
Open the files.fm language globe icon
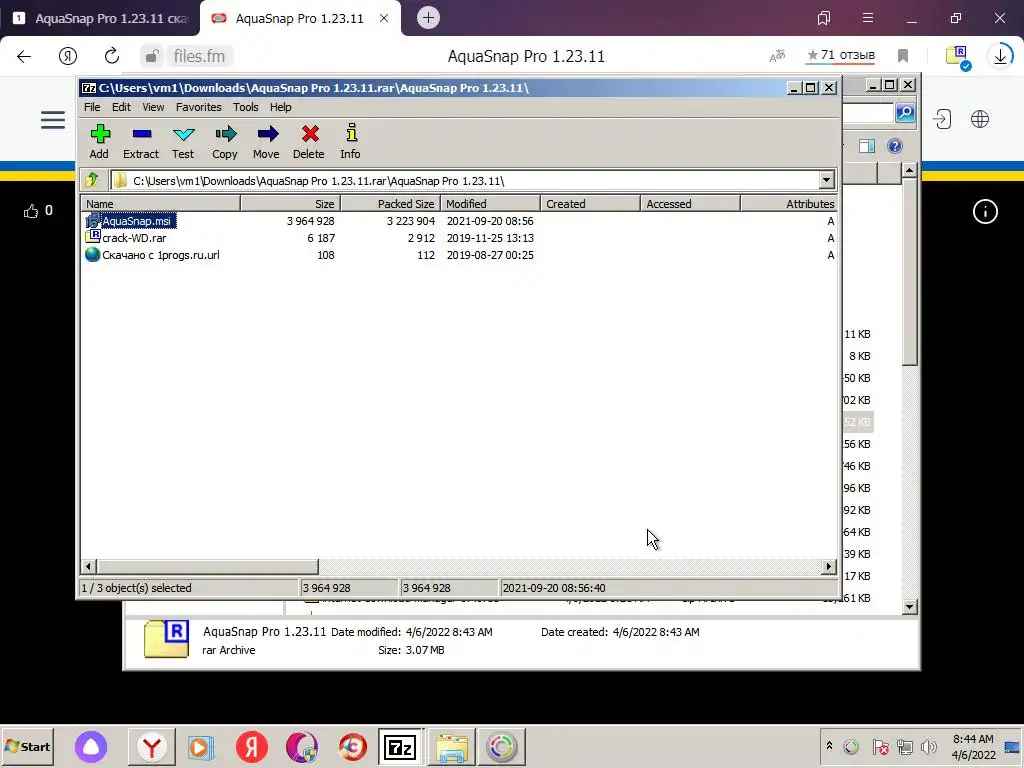pyautogui.click(x=980, y=119)
